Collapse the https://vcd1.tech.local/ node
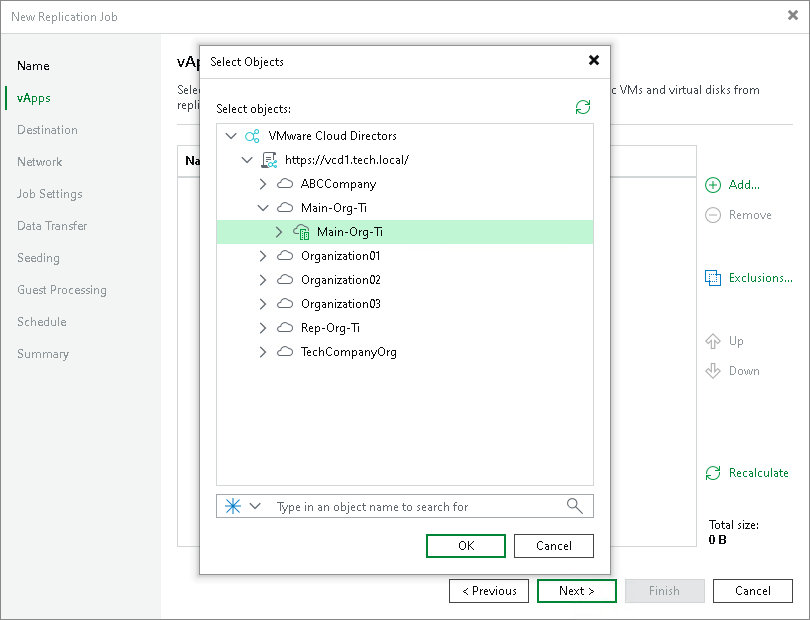Viewport: 810px width, 620px height. click(x=247, y=160)
